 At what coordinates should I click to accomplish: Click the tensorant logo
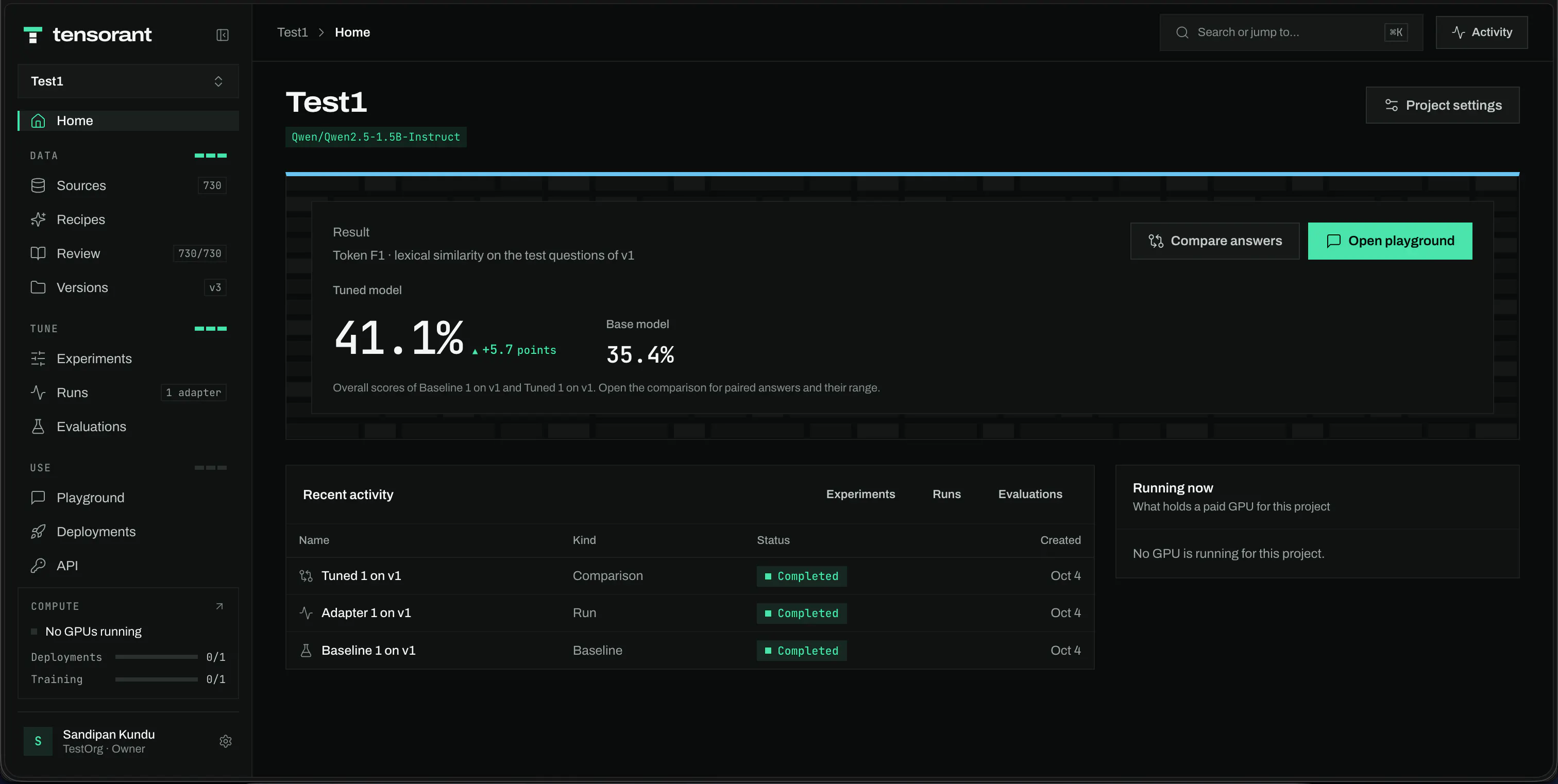88,35
